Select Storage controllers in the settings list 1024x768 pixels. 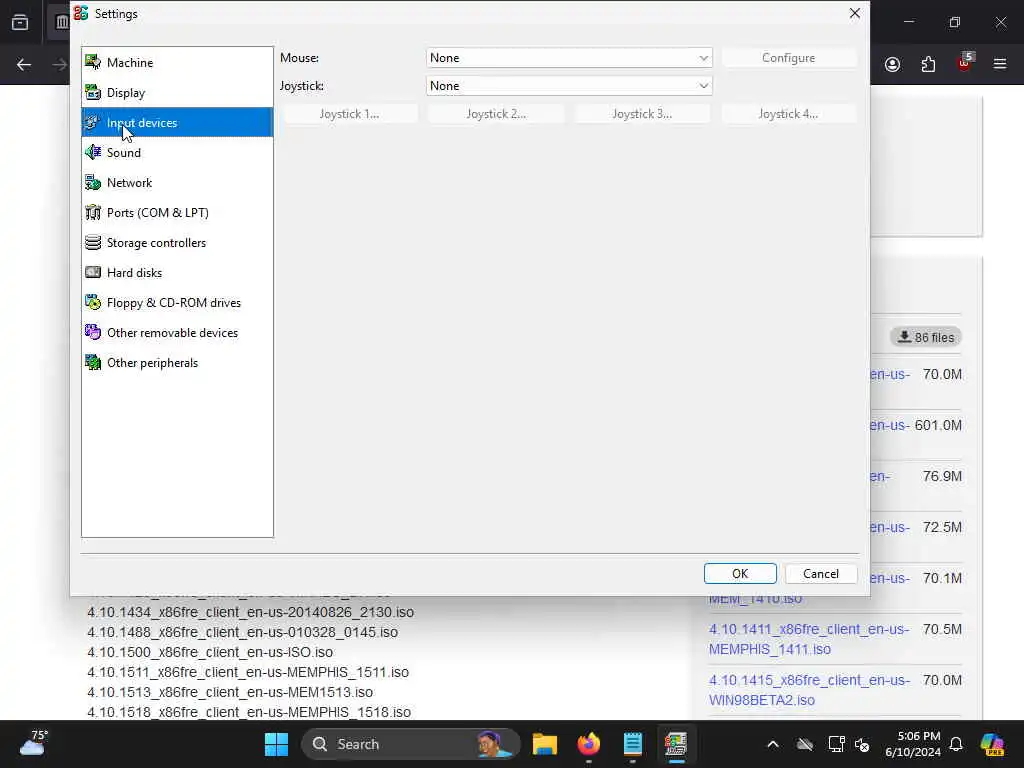[x=177, y=242]
